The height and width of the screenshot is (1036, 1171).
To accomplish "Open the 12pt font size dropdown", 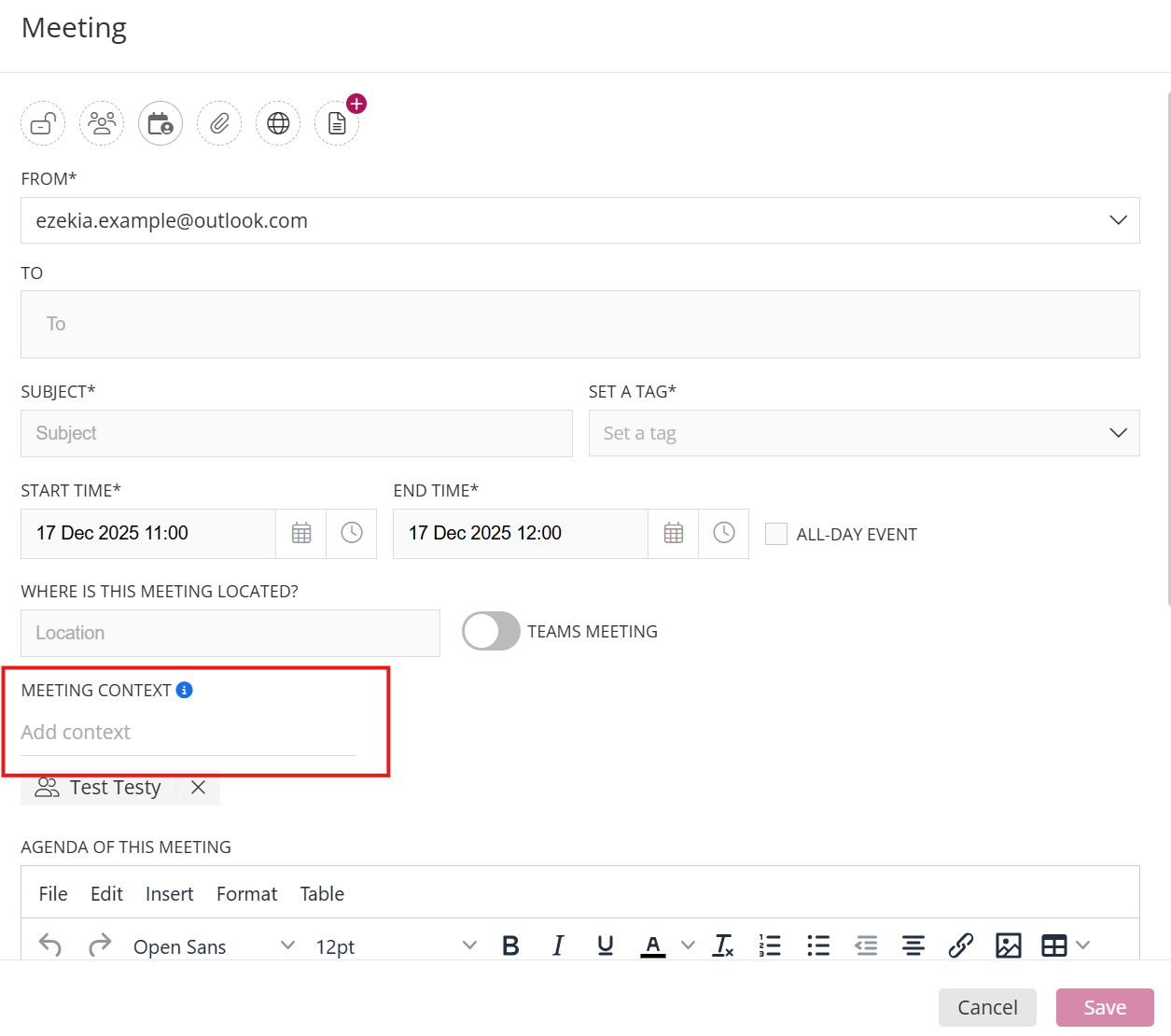I will pos(397,946).
